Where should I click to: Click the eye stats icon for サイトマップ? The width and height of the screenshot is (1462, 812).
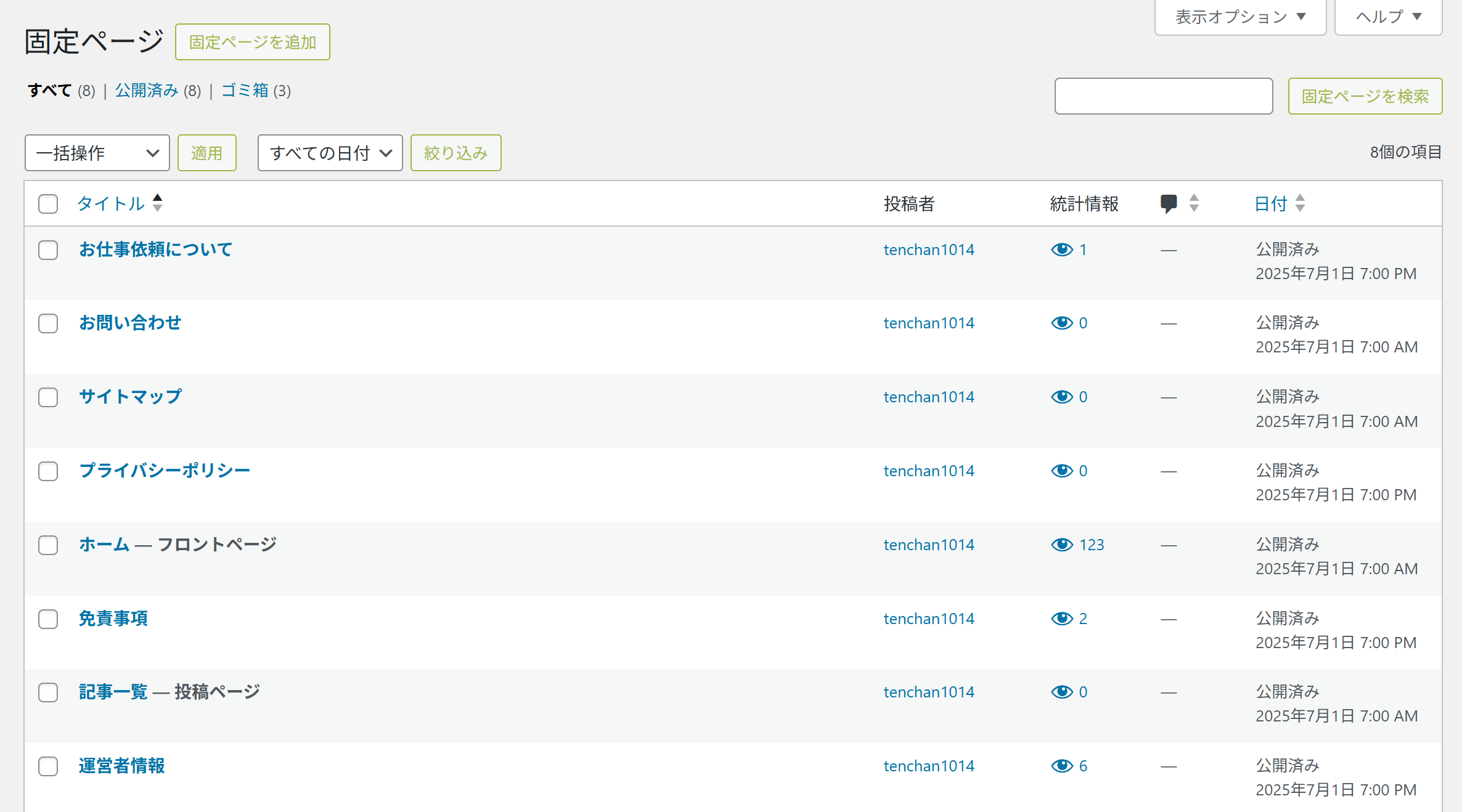[x=1061, y=397]
